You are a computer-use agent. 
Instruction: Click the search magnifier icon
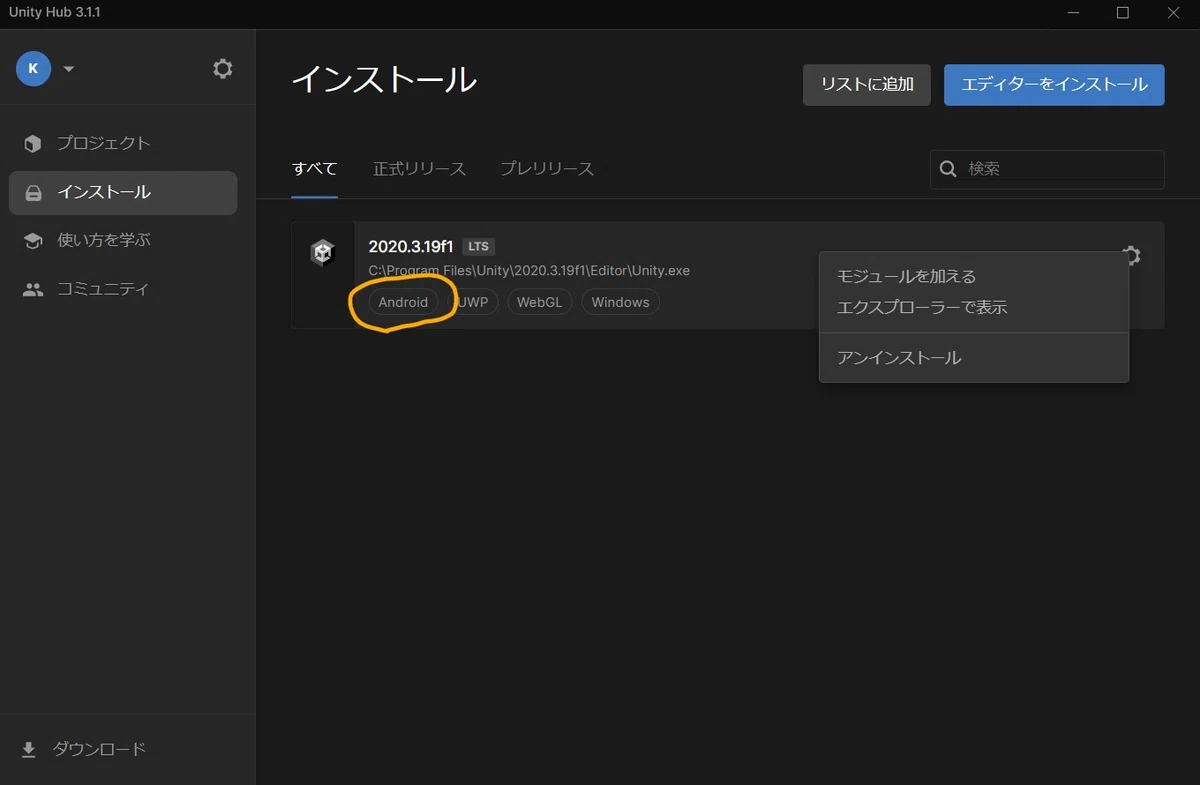click(x=948, y=169)
